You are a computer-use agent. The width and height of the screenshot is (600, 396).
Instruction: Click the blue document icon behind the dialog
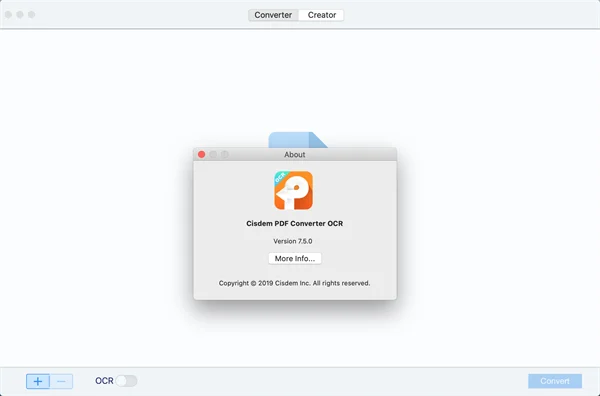point(298,140)
